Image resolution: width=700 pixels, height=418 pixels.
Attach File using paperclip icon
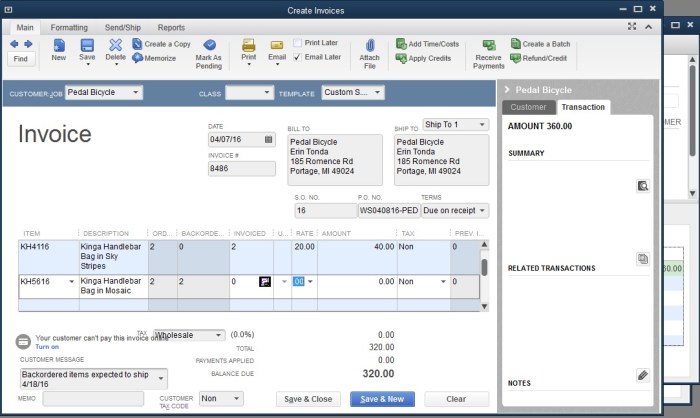tap(370, 46)
